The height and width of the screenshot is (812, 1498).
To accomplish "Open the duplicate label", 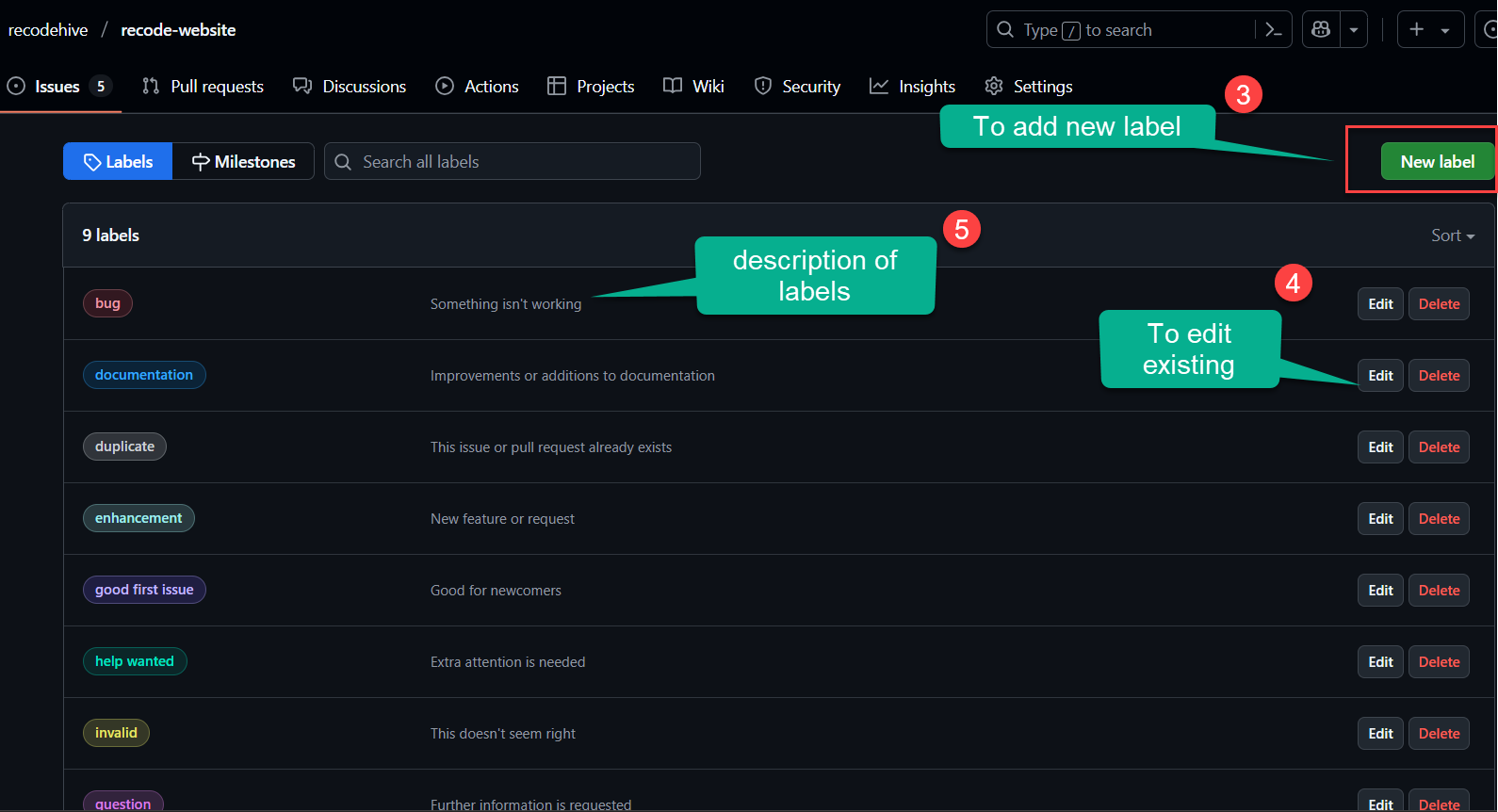I will pyautogui.click(x=124, y=447).
